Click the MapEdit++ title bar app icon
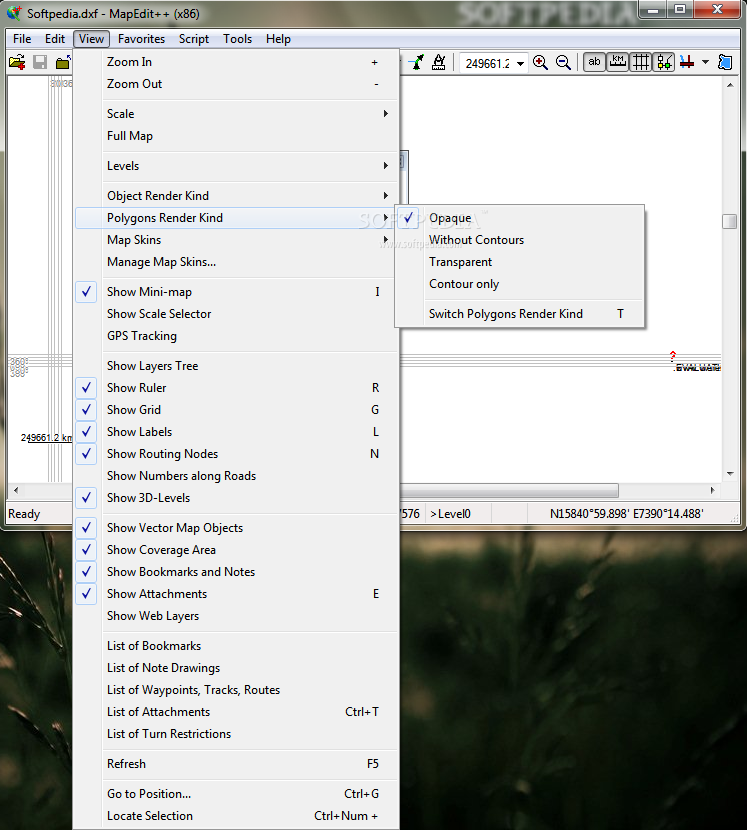 pos(14,13)
